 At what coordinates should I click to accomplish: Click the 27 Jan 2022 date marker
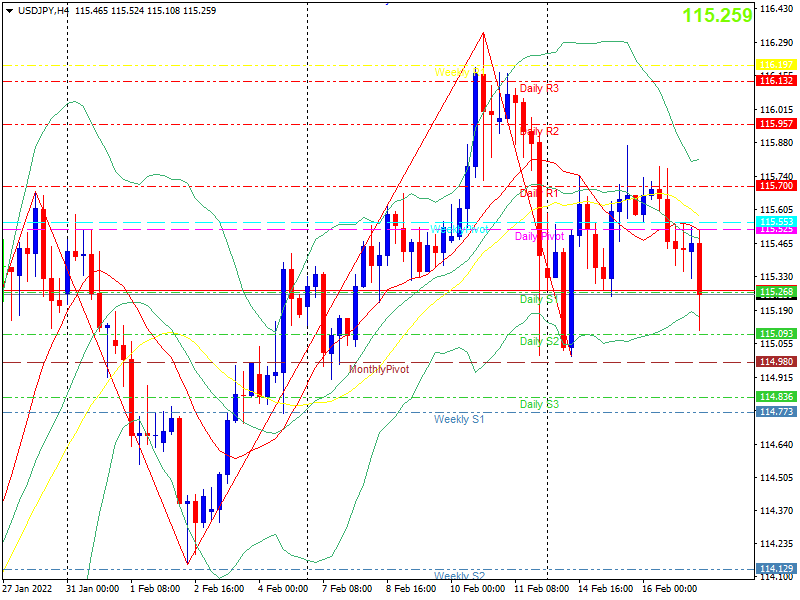pos(28,589)
